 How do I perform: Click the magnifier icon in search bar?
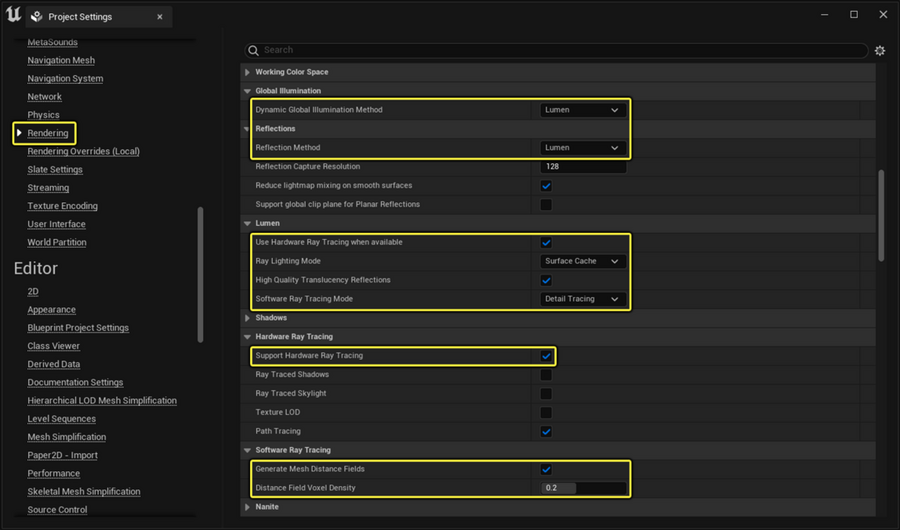click(254, 50)
